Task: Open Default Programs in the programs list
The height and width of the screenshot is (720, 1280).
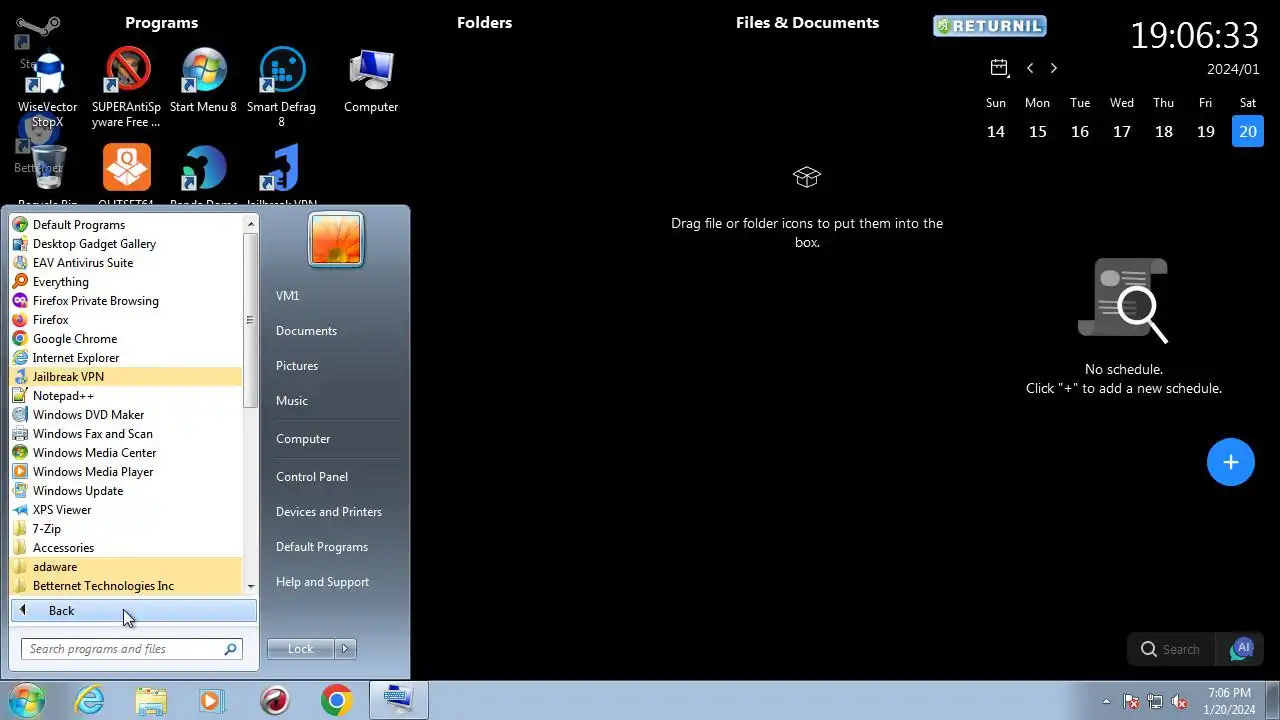Action: coord(127,225)
